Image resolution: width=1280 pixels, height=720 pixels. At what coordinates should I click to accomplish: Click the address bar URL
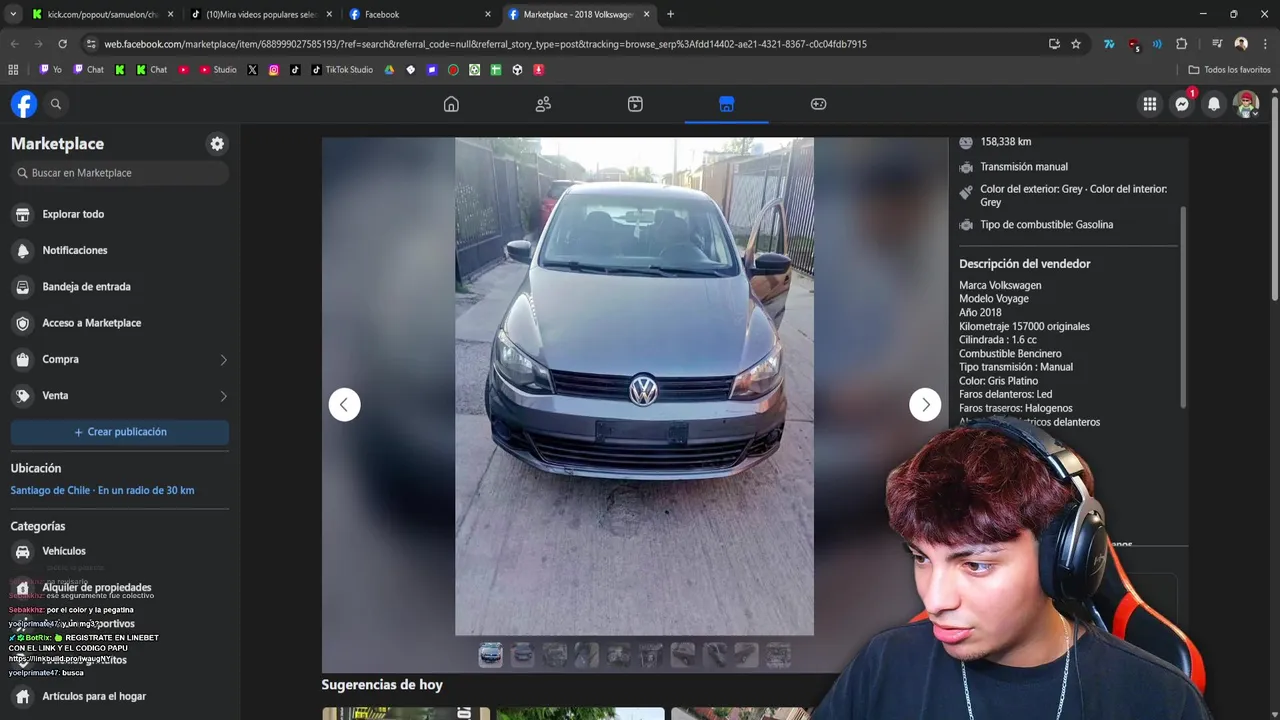point(485,44)
